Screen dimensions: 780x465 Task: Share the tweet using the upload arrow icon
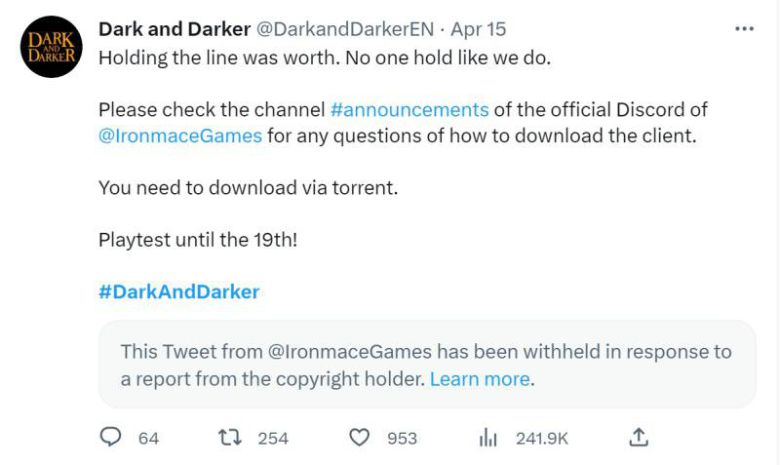[x=639, y=437]
